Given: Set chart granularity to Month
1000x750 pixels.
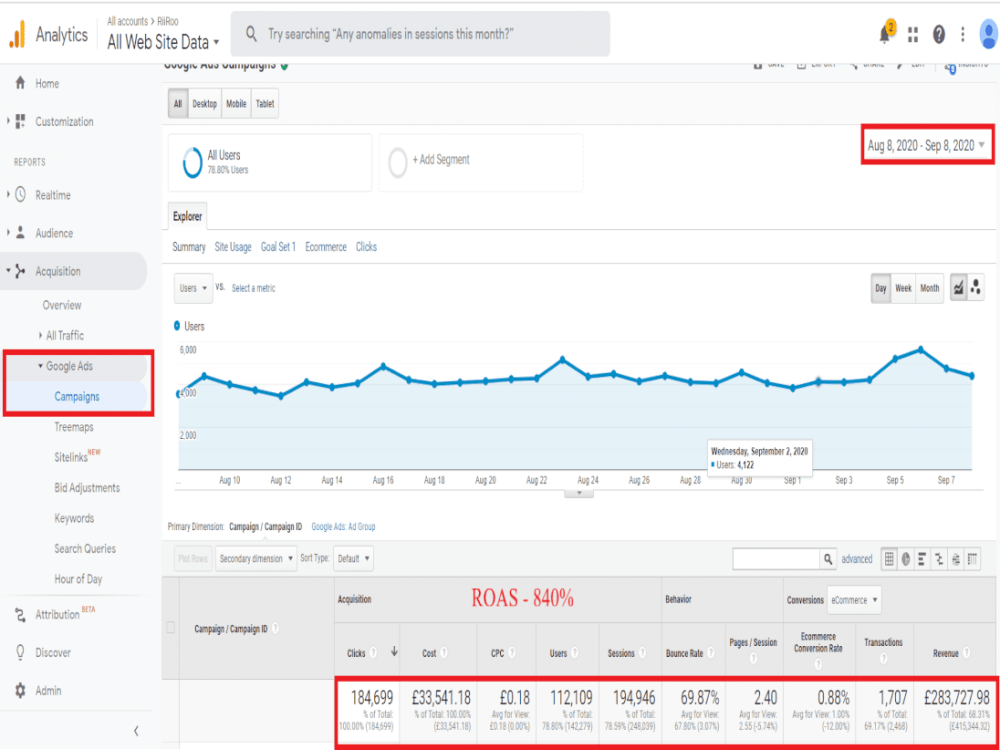Looking at the screenshot, I should point(929,288).
